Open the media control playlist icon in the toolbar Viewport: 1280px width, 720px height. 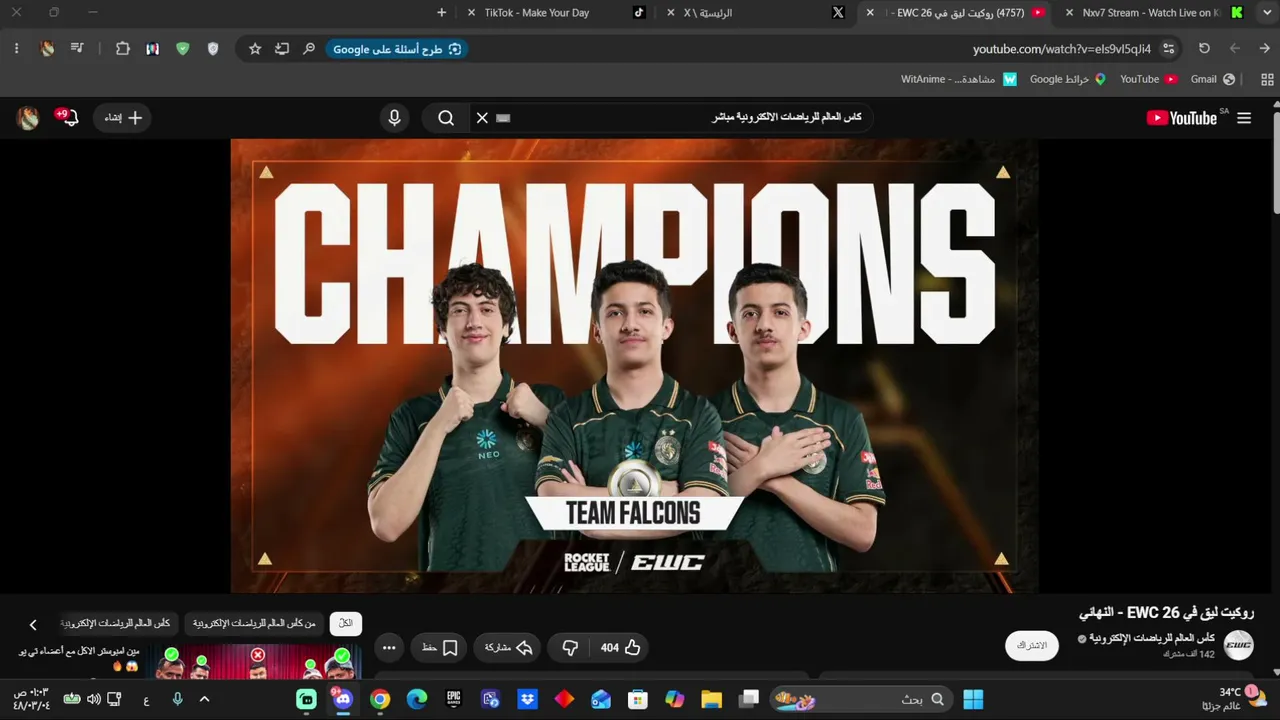coord(77,49)
